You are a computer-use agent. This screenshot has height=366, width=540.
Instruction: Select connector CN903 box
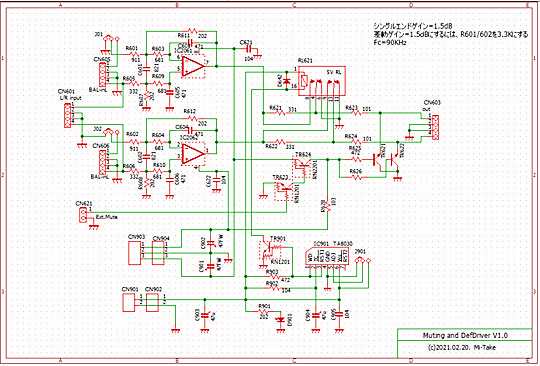[134, 253]
